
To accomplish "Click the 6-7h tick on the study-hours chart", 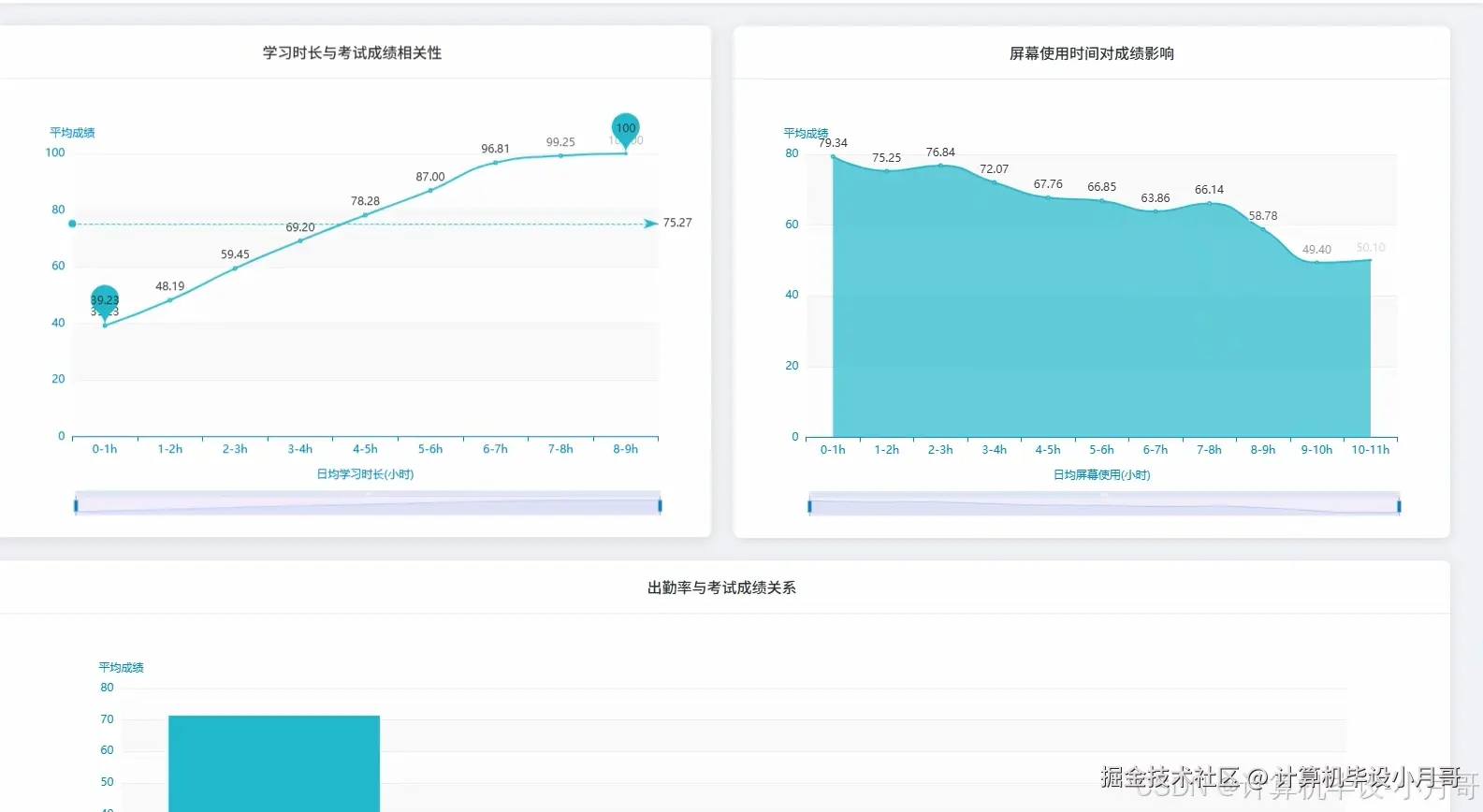I will (x=495, y=449).
